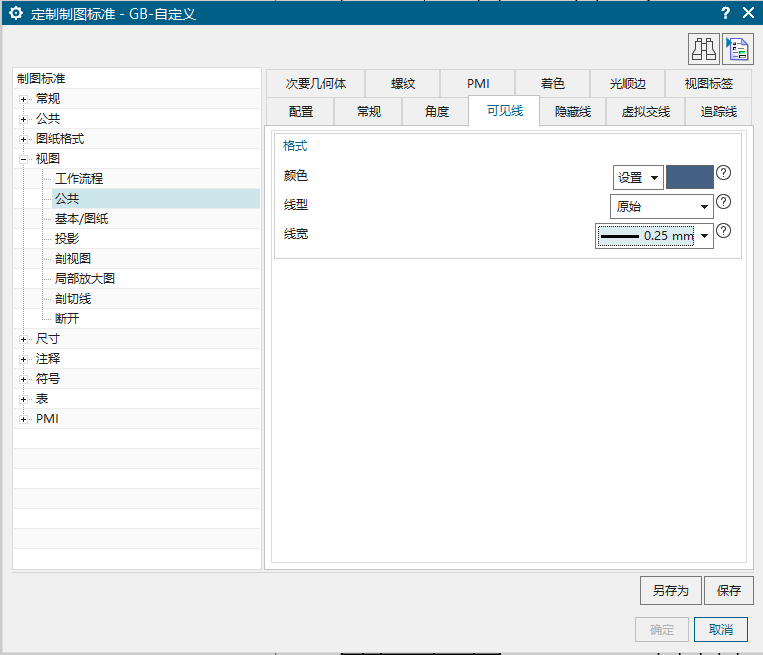763x655 pixels.
Task: Open help for the 线宽 setting
Action: point(724,231)
